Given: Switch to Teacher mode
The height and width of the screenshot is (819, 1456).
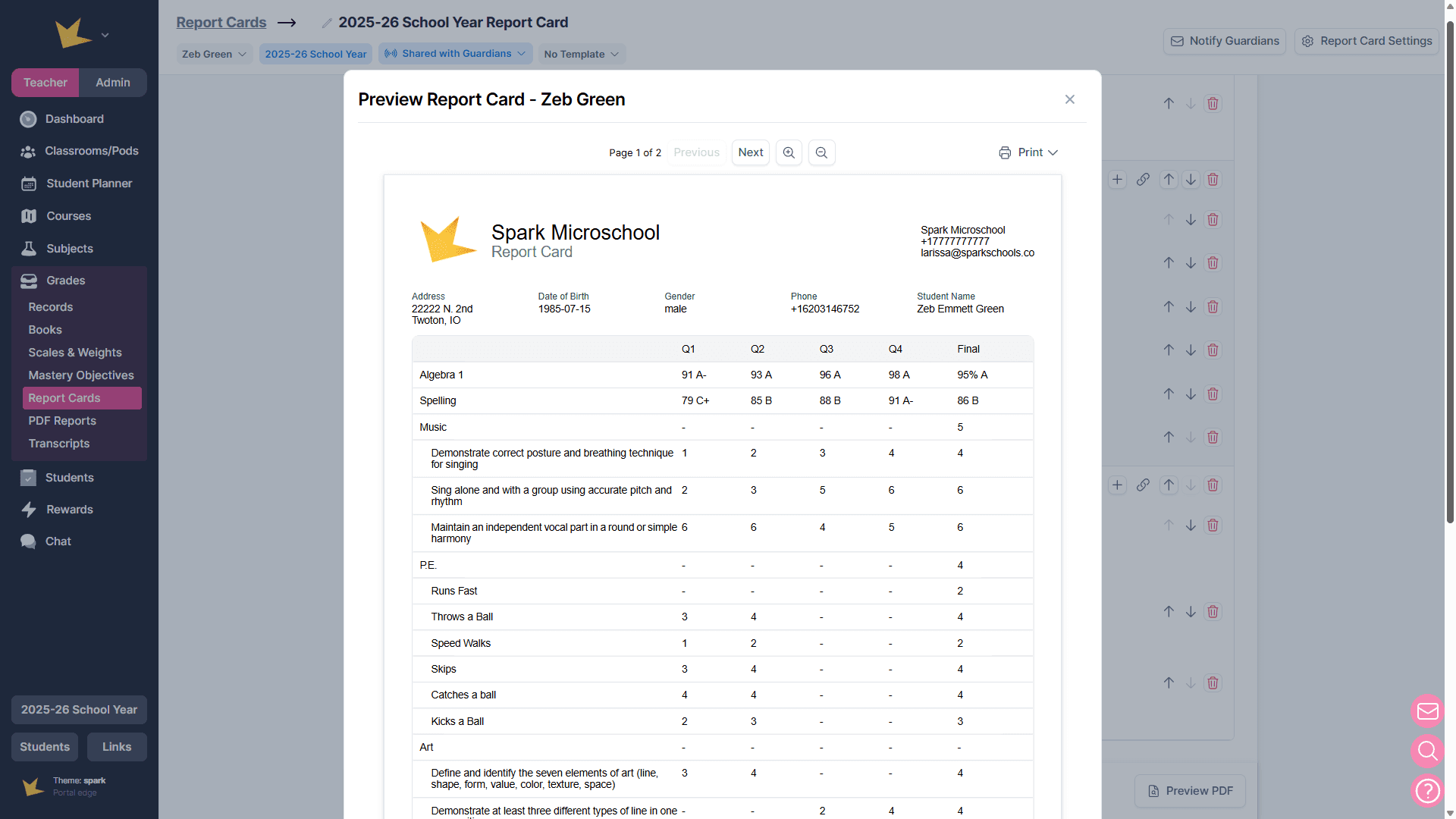Looking at the screenshot, I should pyautogui.click(x=45, y=83).
